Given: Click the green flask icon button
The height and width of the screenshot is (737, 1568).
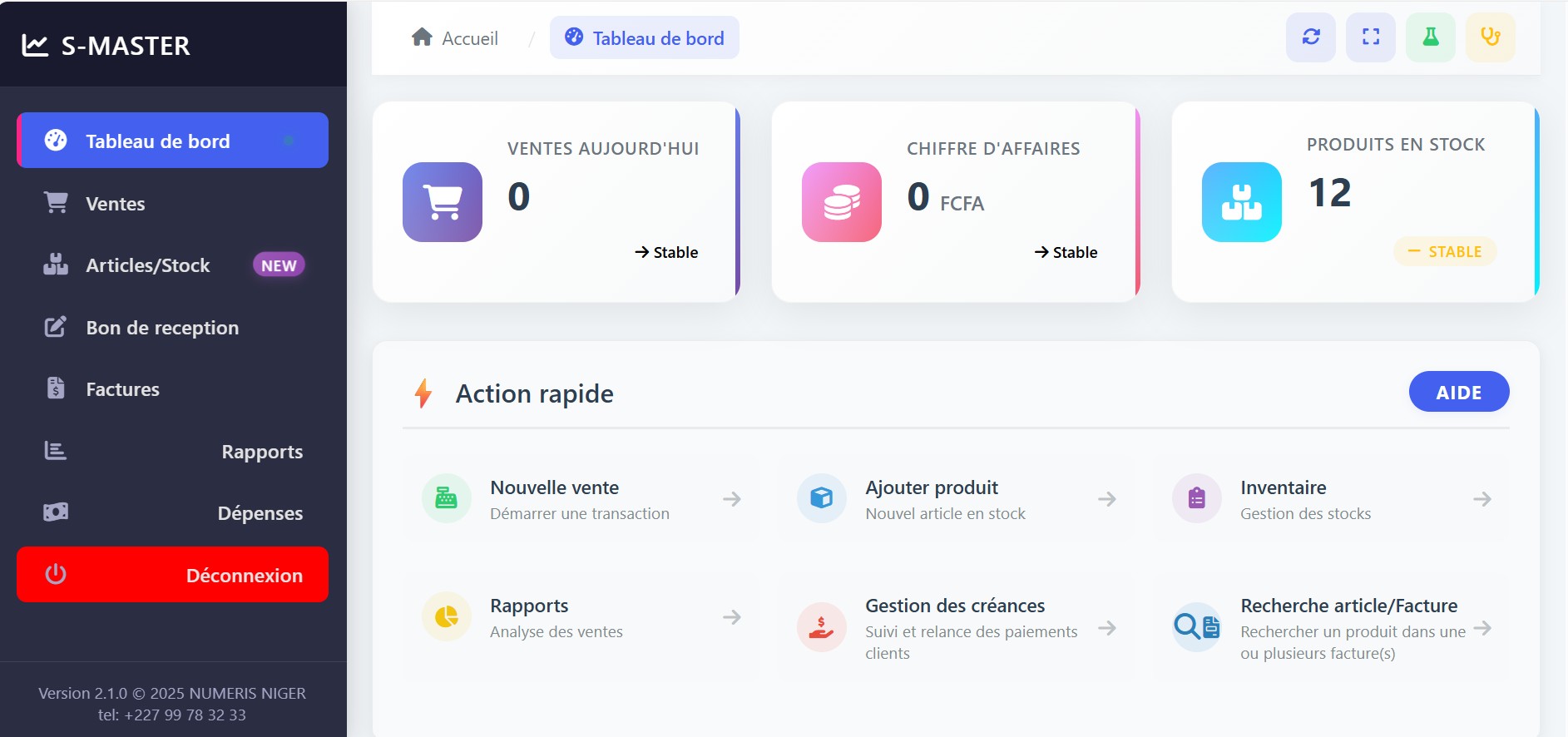Looking at the screenshot, I should click(1431, 37).
